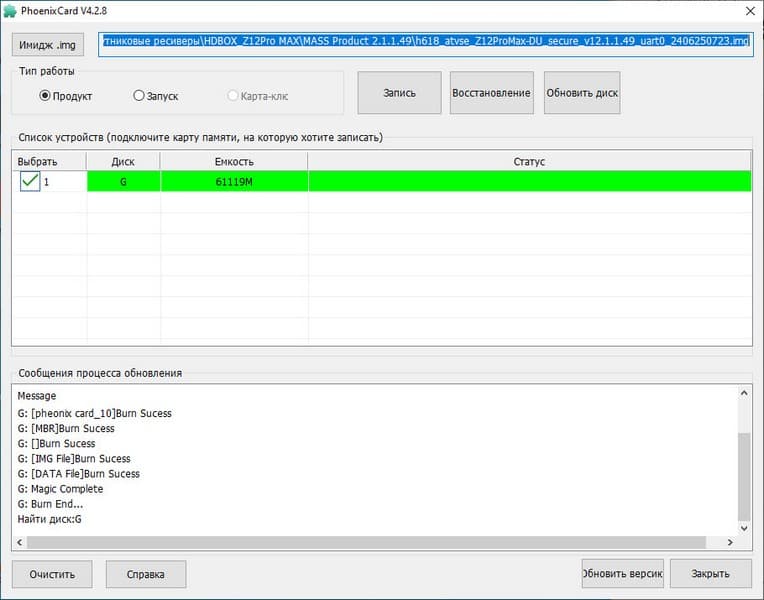The width and height of the screenshot is (764, 600).
Task: Refresh drives with Обновить диск button
Action: [582, 93]
